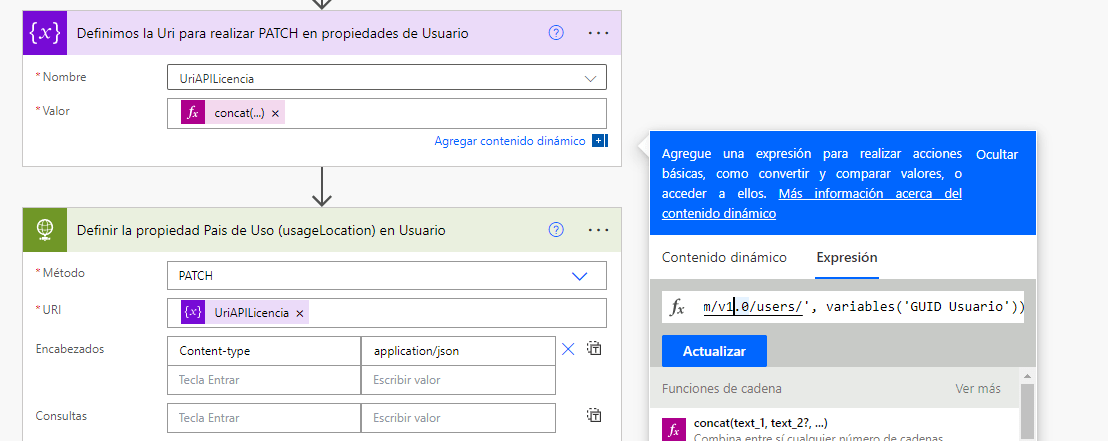This screenshot has height=441, width=1108.
Task: Click the HTTP globe icon of the Definir la propiedad action
Action: (44, 230)
